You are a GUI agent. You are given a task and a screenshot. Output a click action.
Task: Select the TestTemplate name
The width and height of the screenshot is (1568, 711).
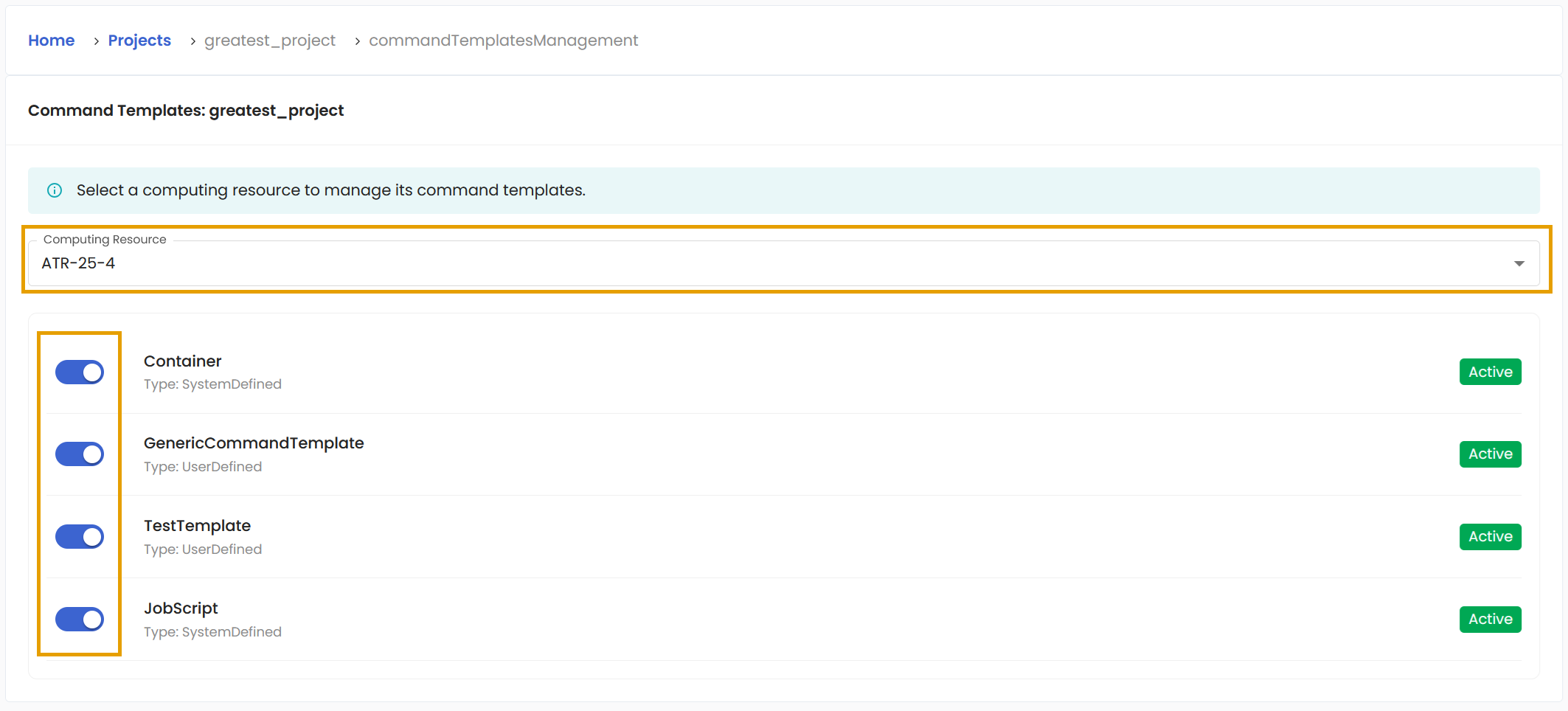click(x=198, y=526)
